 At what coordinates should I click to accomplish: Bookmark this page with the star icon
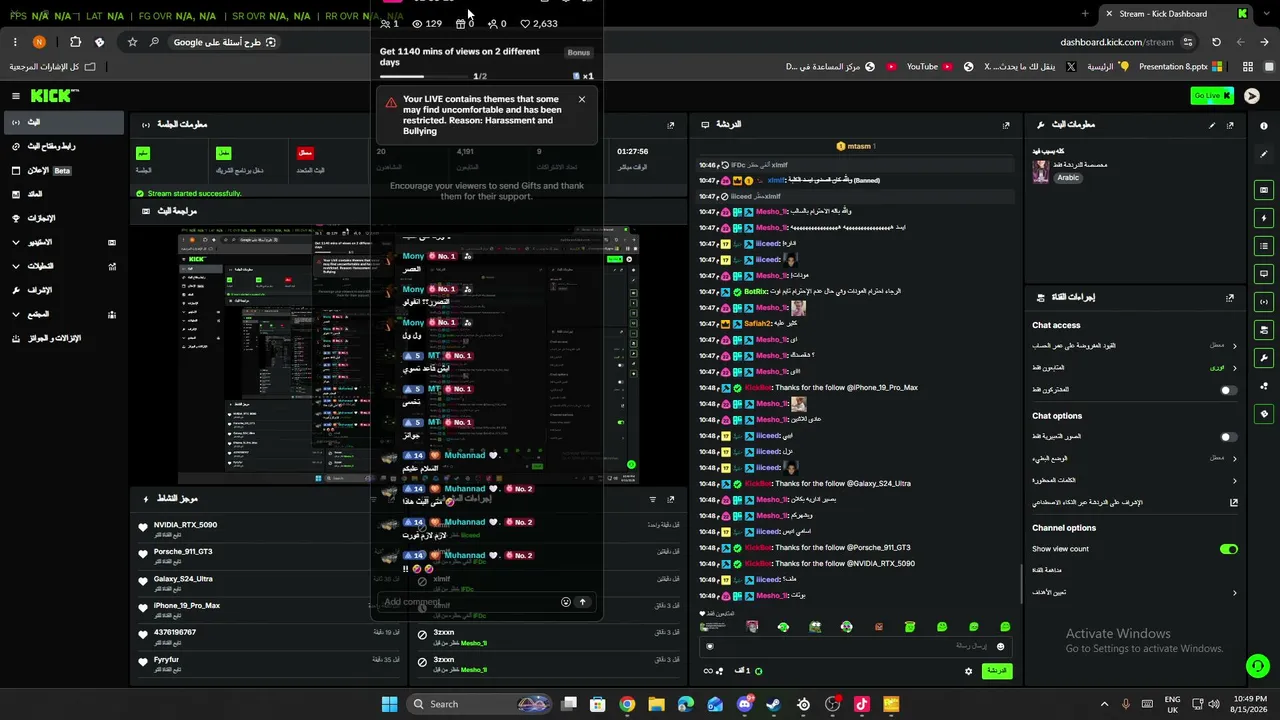pyautogui.click(x=132, y=42)
